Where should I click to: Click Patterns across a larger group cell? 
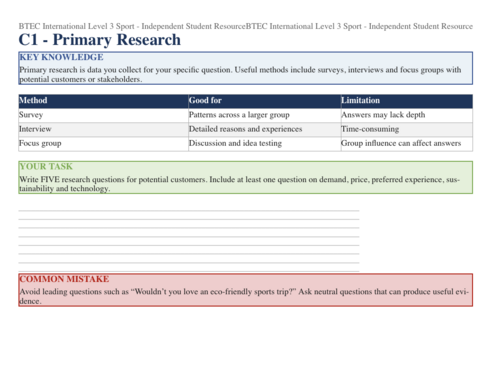tap(265, 115)
